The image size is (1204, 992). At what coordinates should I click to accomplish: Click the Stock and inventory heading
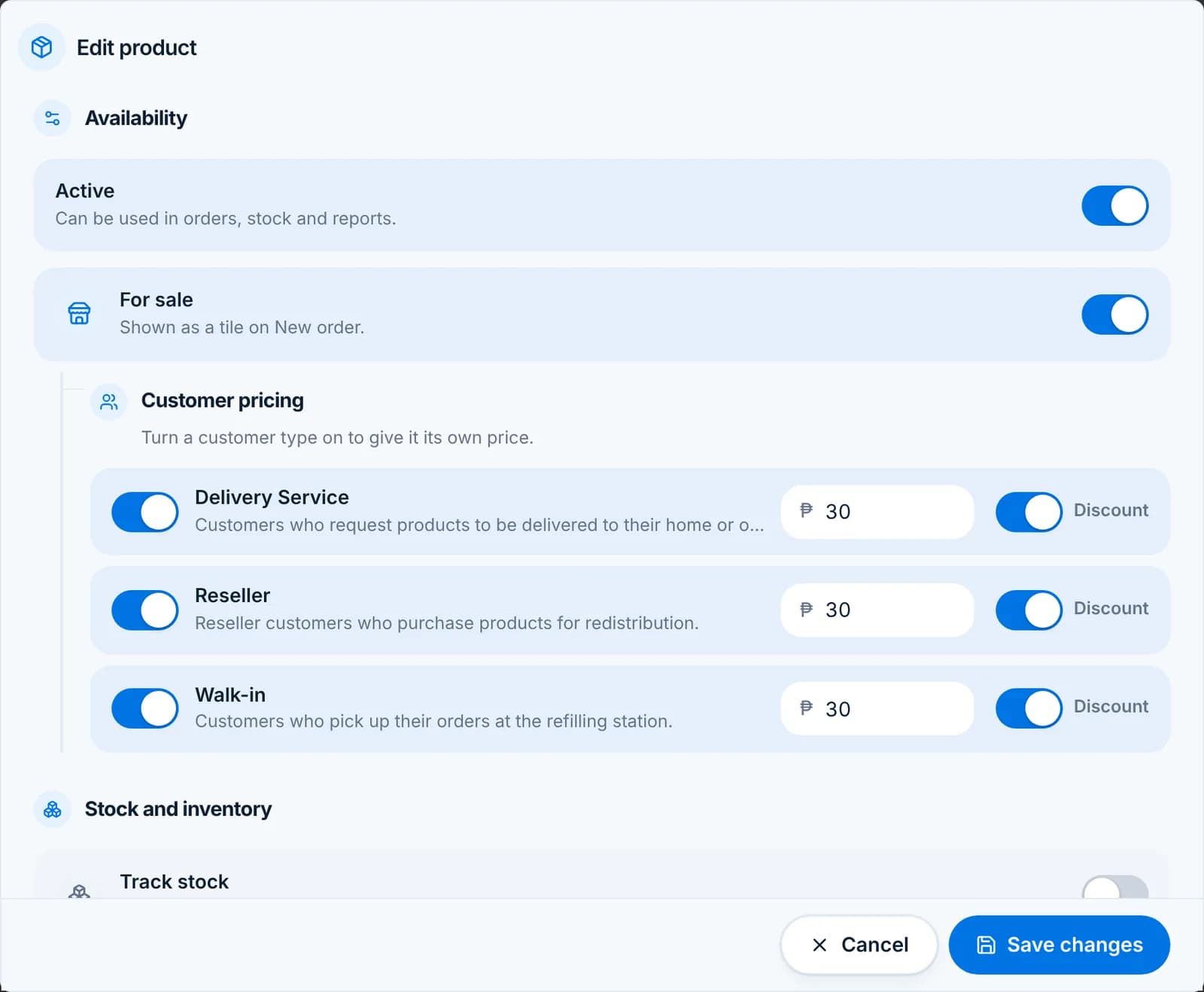point(178,809)
